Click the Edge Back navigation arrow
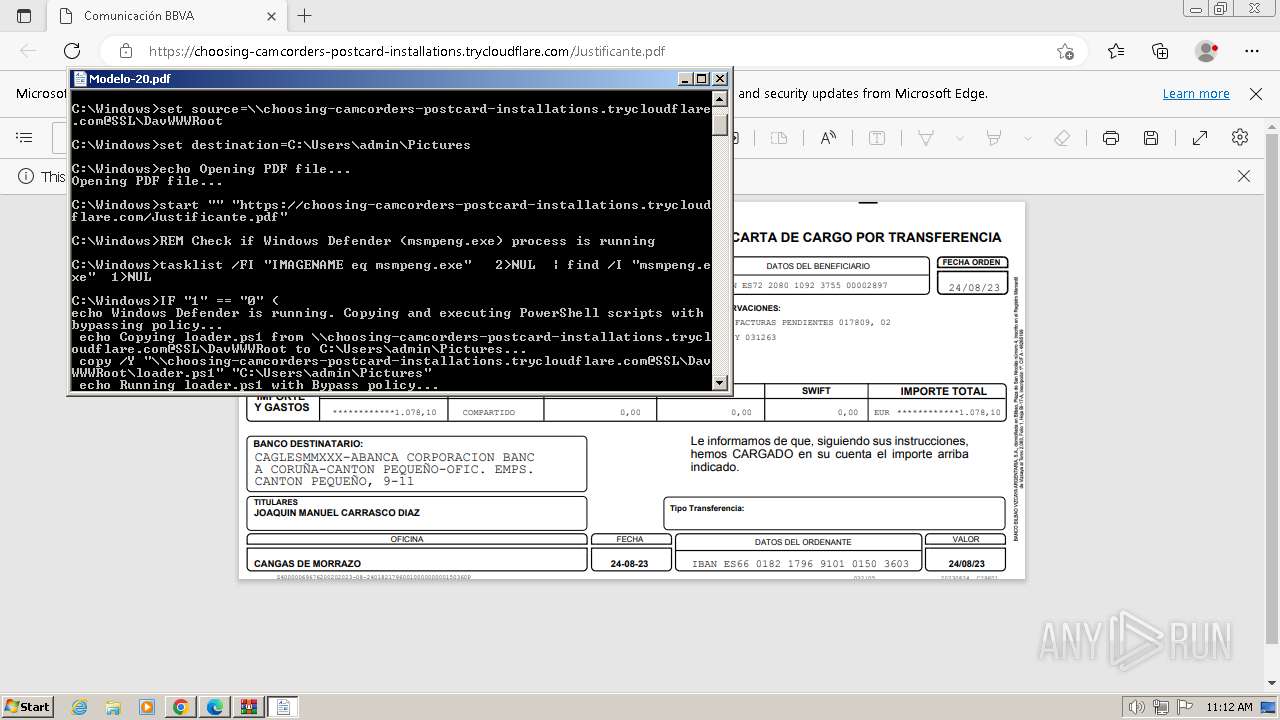The width and height of the screenshot is (1280, 720). (28, 51)
